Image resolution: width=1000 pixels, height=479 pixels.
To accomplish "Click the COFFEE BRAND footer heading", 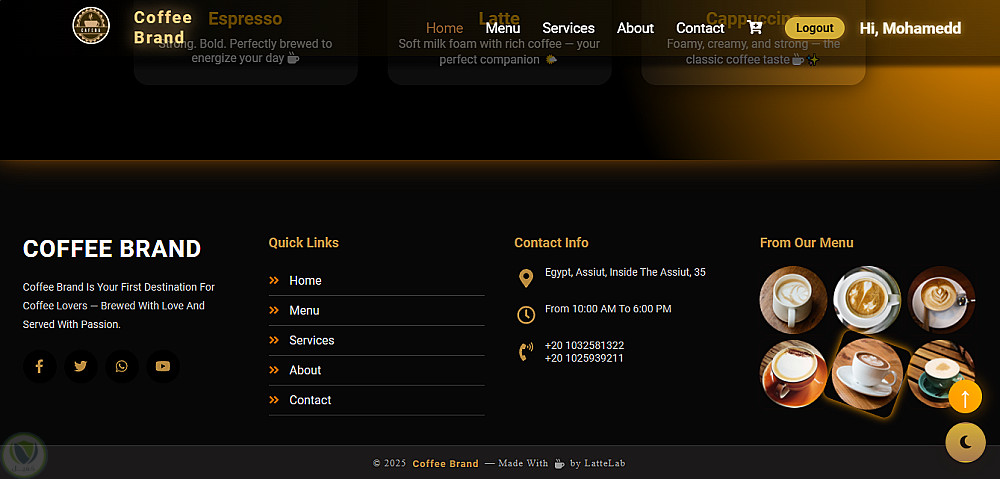I will (112, 249).
